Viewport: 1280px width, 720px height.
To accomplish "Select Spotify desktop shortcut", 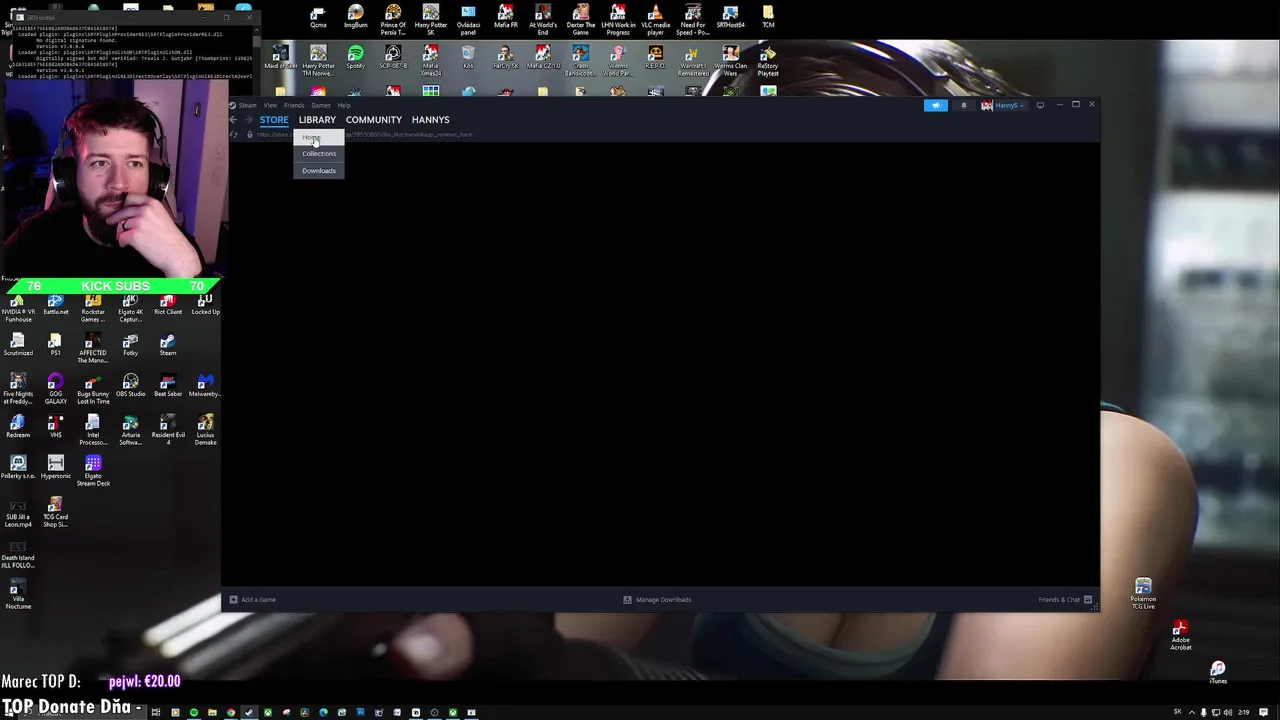I will 355,58.
